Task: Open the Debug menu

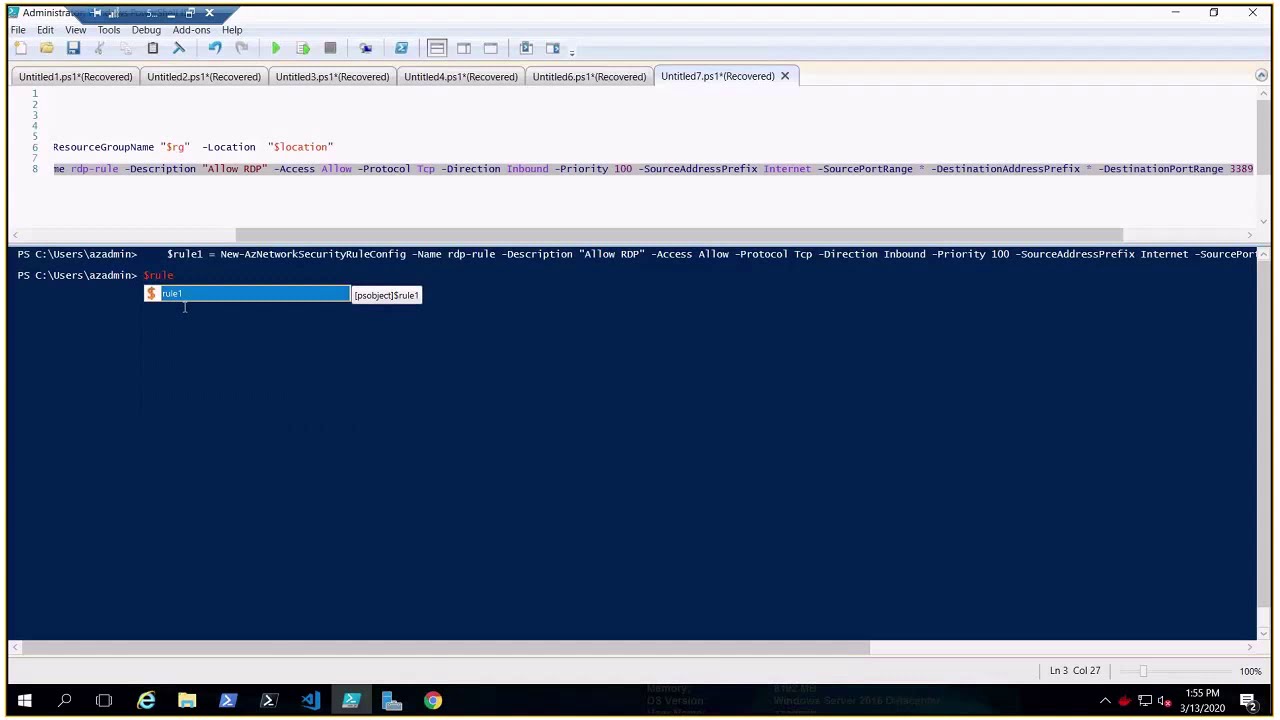Action: tap(146, 30)
